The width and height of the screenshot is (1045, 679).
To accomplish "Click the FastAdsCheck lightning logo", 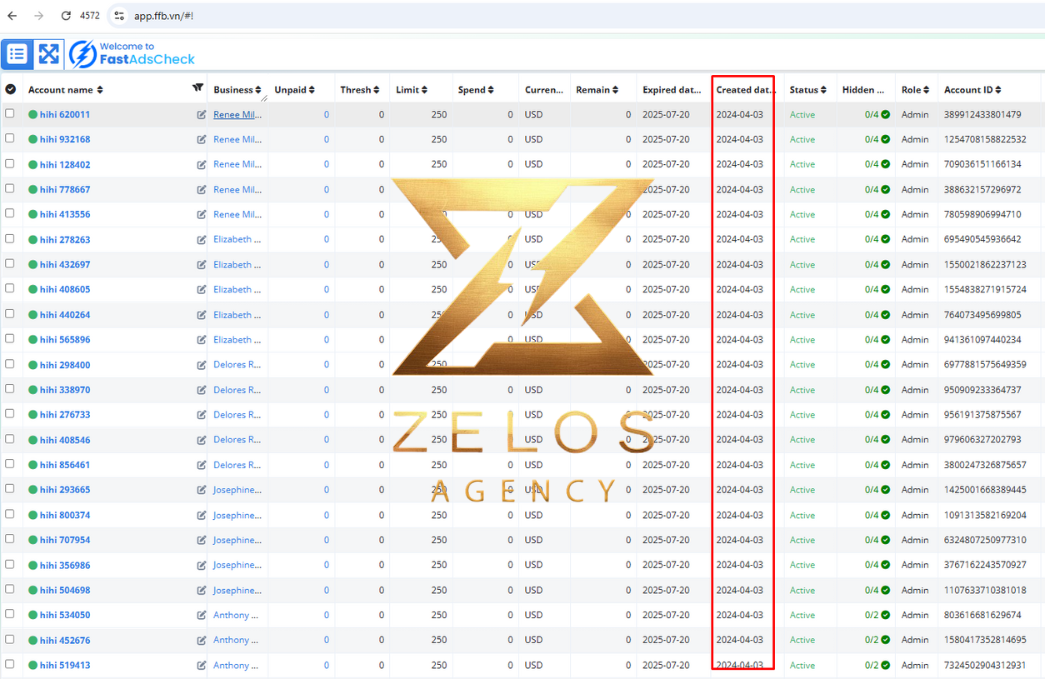I will tap(83, 54).
